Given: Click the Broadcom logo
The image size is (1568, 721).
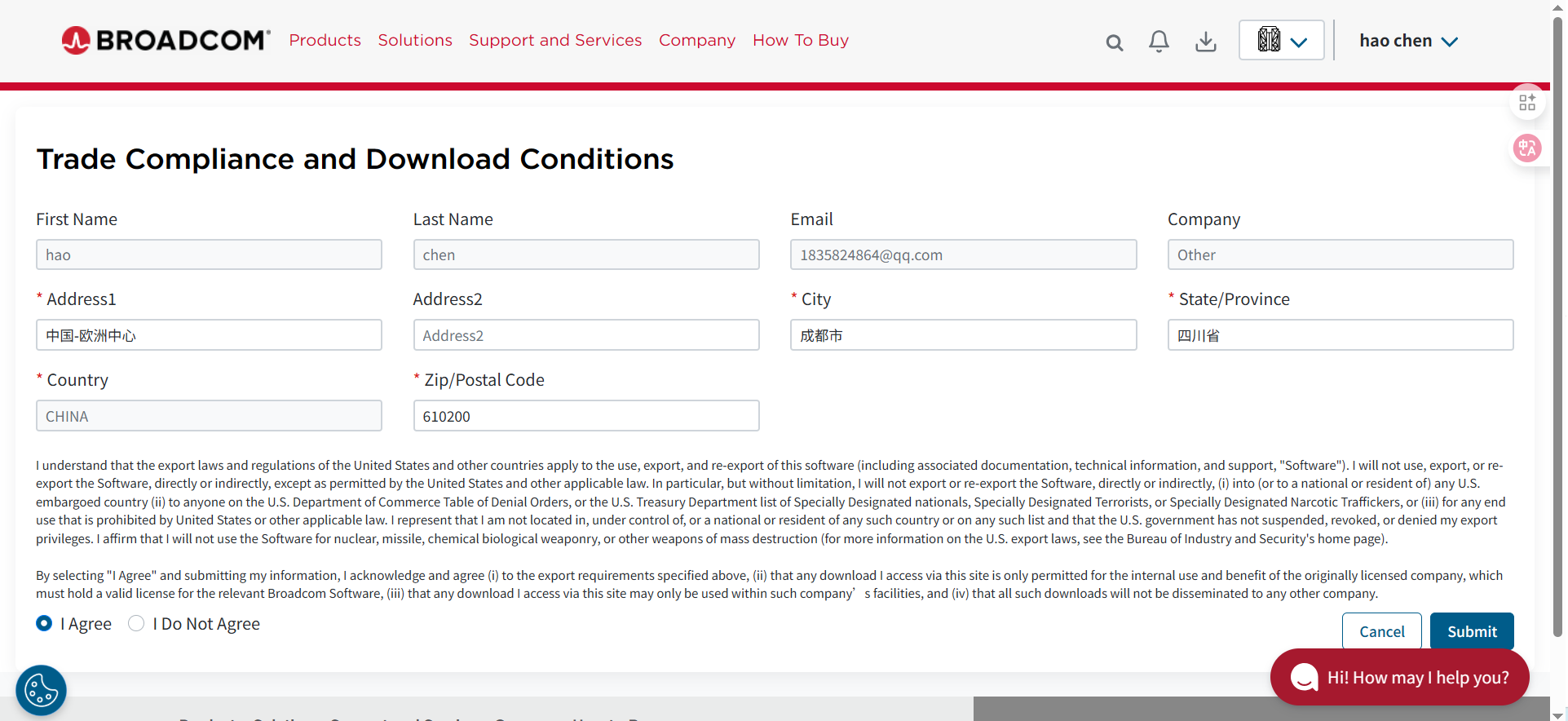Looking at the screenshot, I should pos(166,40).
